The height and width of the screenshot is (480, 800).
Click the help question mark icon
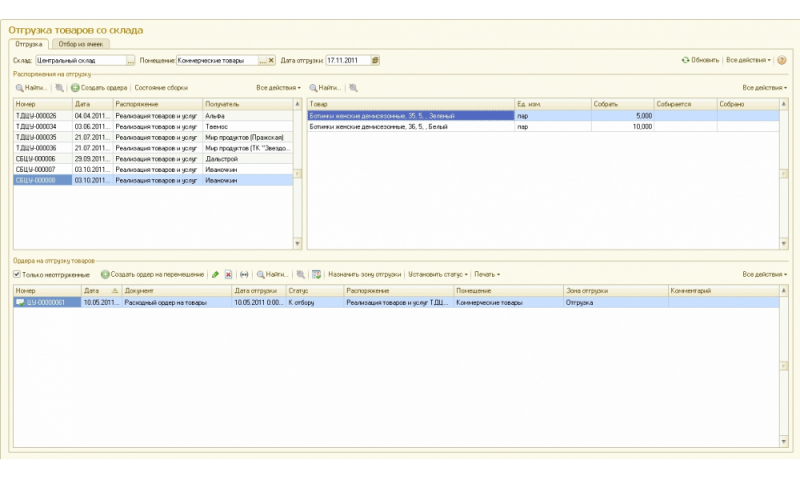[782, 60]
